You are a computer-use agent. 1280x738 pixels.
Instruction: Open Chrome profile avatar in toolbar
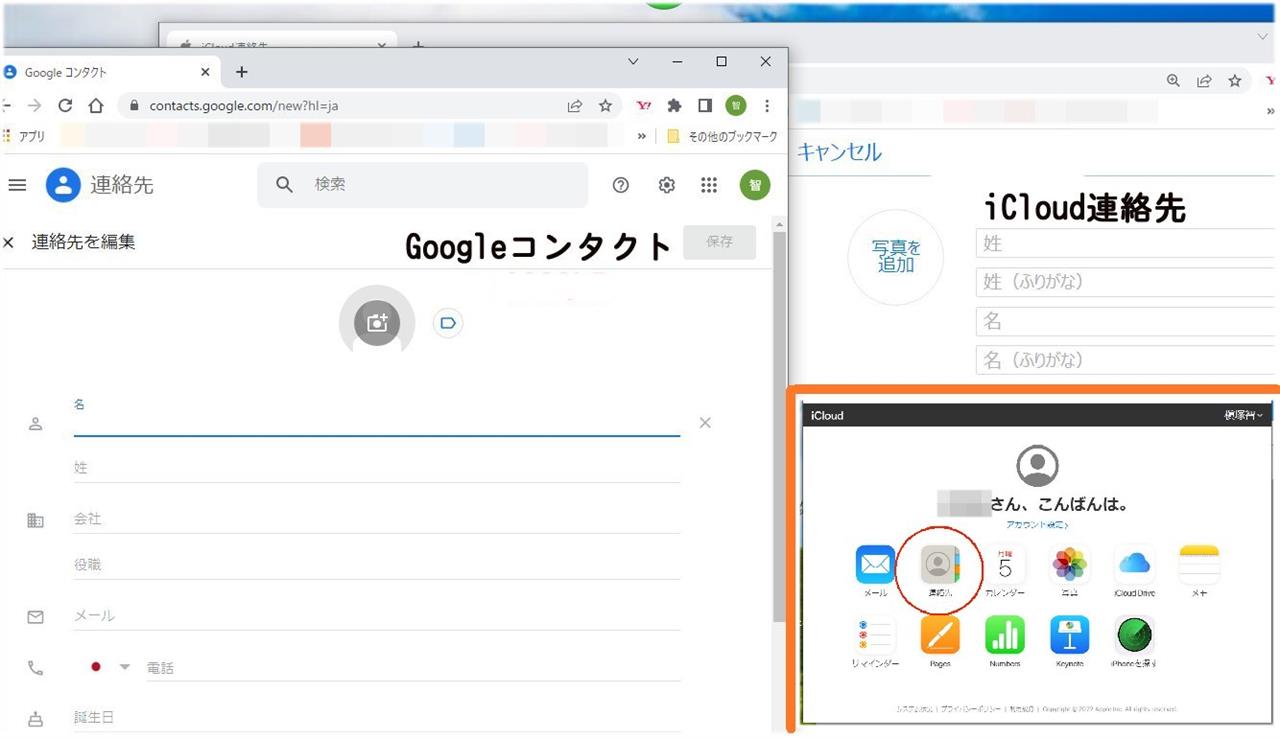point(736,105)
